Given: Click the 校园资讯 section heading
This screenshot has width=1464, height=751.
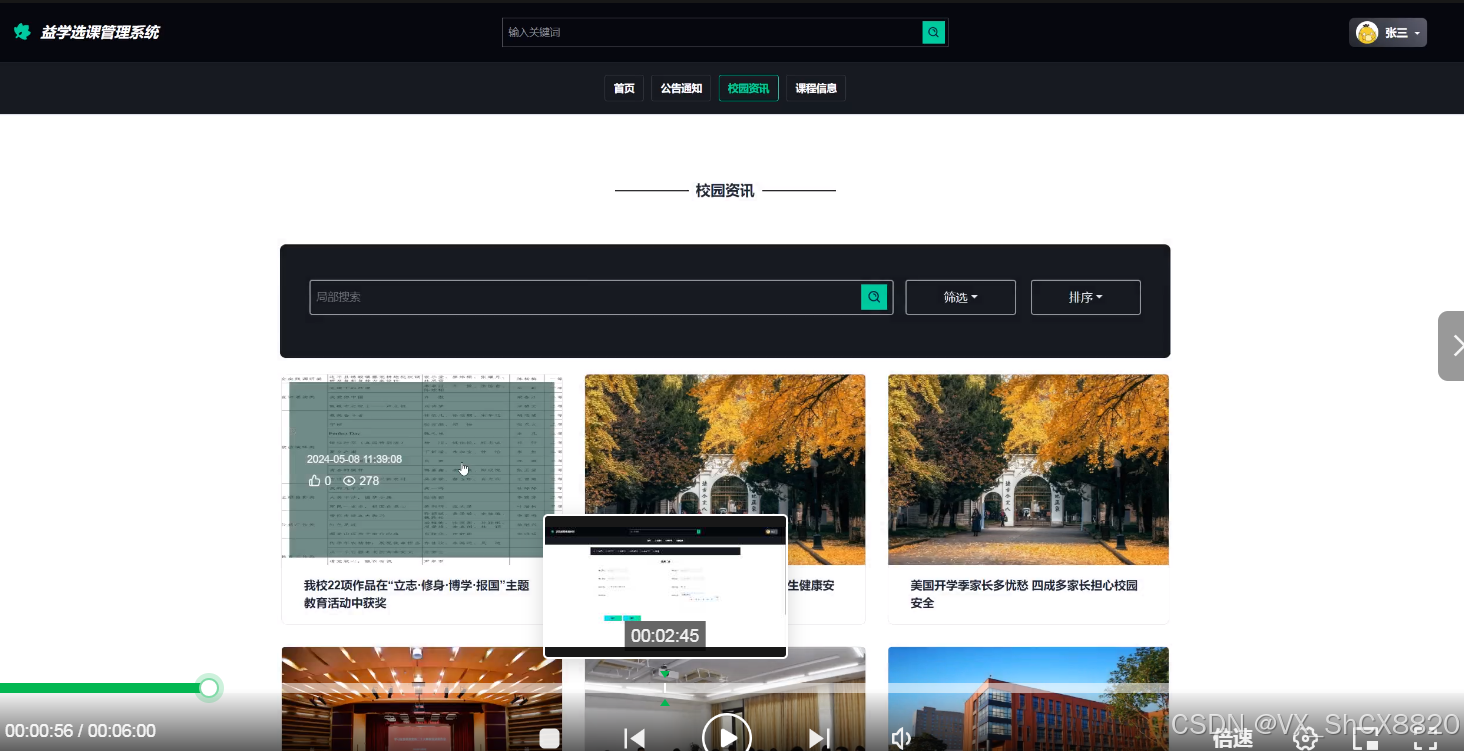Looking at the screenshot, I should (725, 190).
